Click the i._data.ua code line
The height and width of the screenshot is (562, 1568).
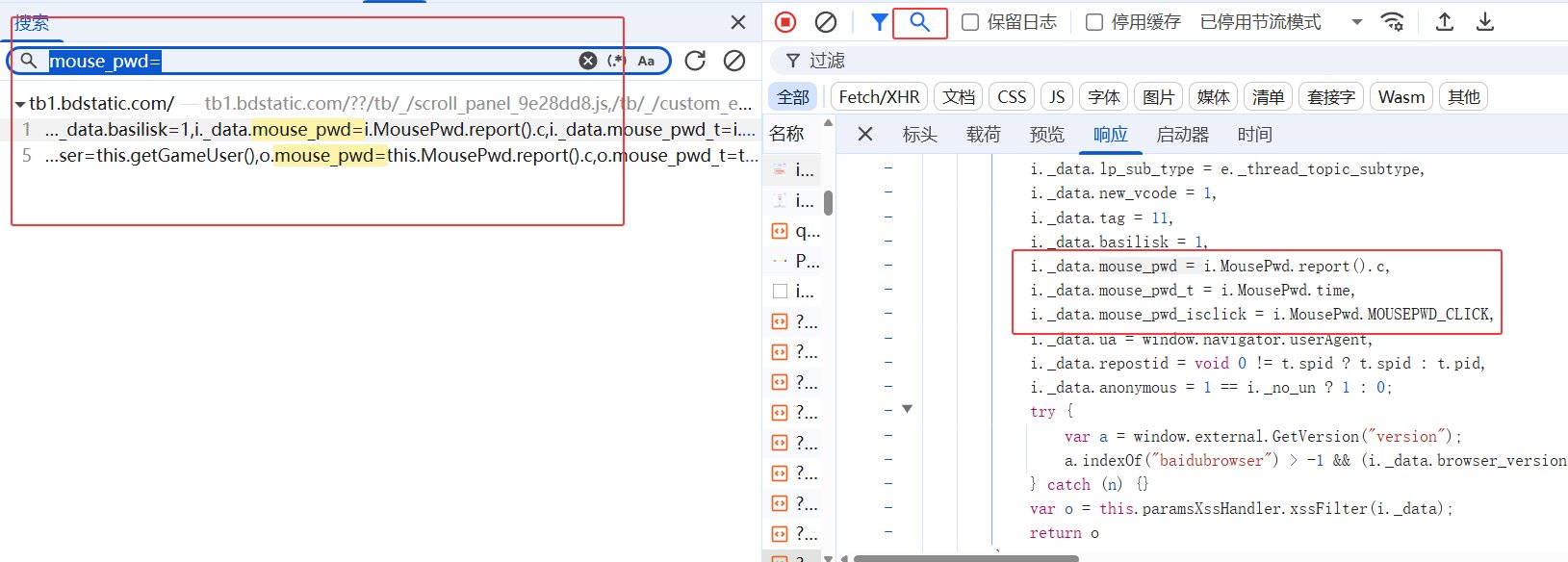pyautogui.click(x=1201, y=340)
